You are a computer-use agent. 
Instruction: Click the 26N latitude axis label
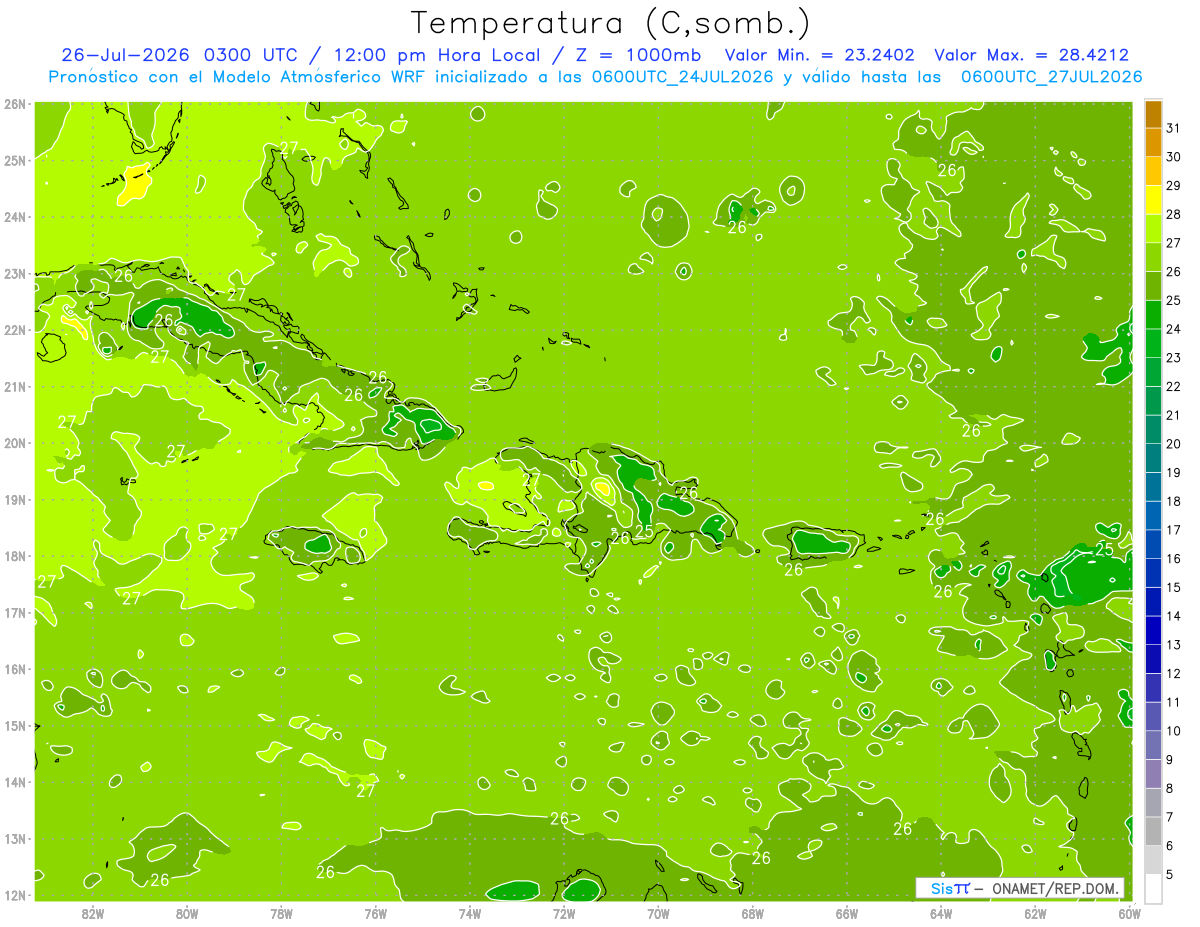click(15, 104)
